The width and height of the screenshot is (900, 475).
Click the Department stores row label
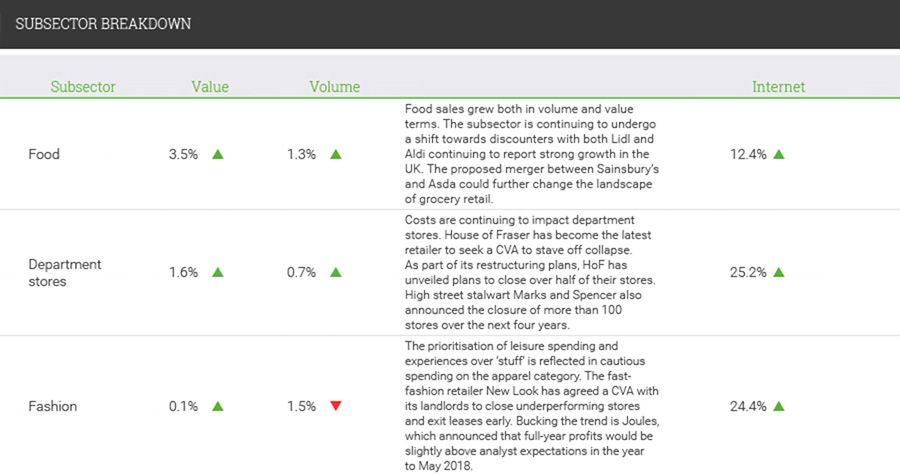pyautogui.click(x=65, y=272)
